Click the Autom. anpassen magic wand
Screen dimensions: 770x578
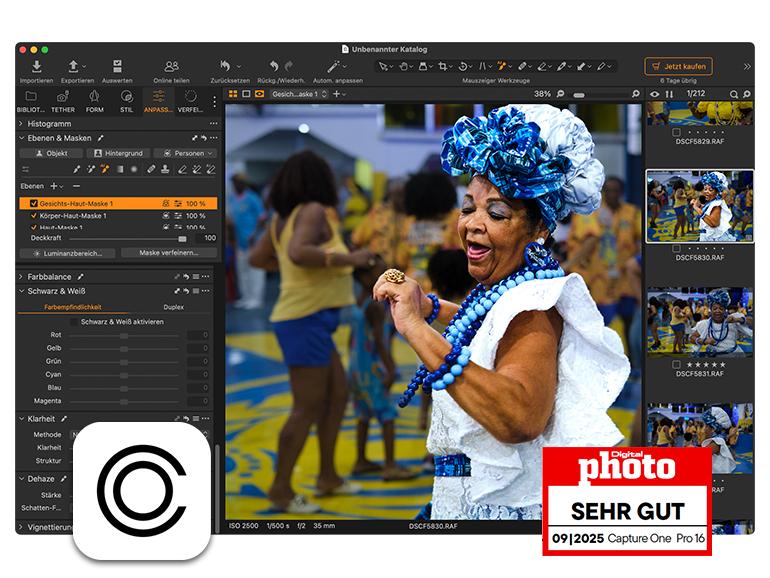(x=333, y=66)
